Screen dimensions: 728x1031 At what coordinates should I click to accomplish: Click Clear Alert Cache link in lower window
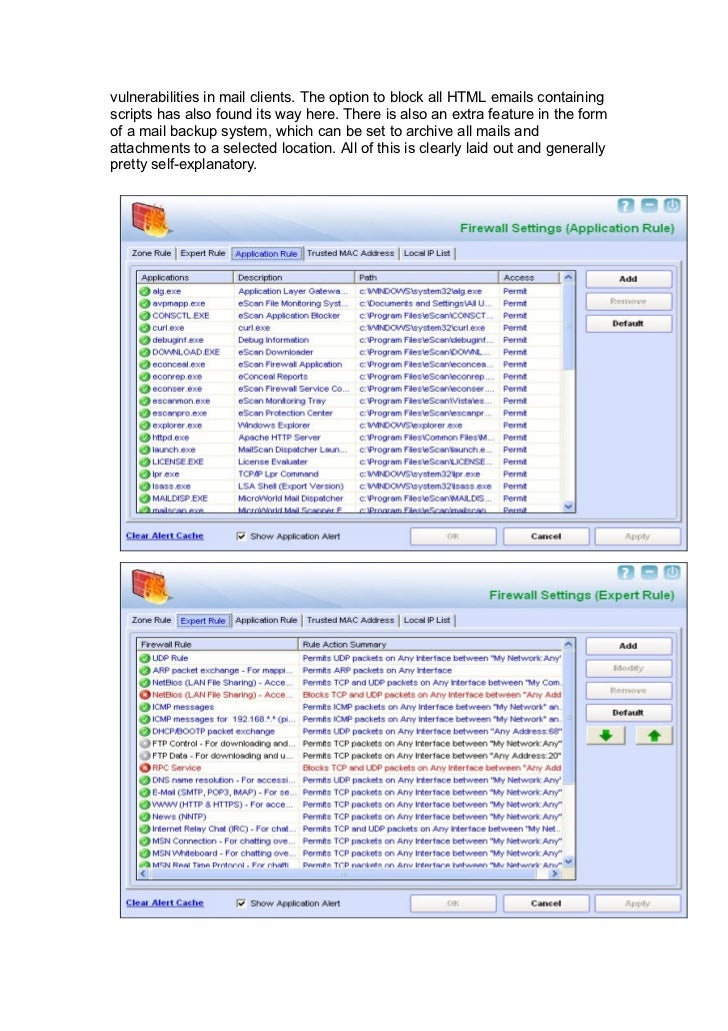(164, 903)
